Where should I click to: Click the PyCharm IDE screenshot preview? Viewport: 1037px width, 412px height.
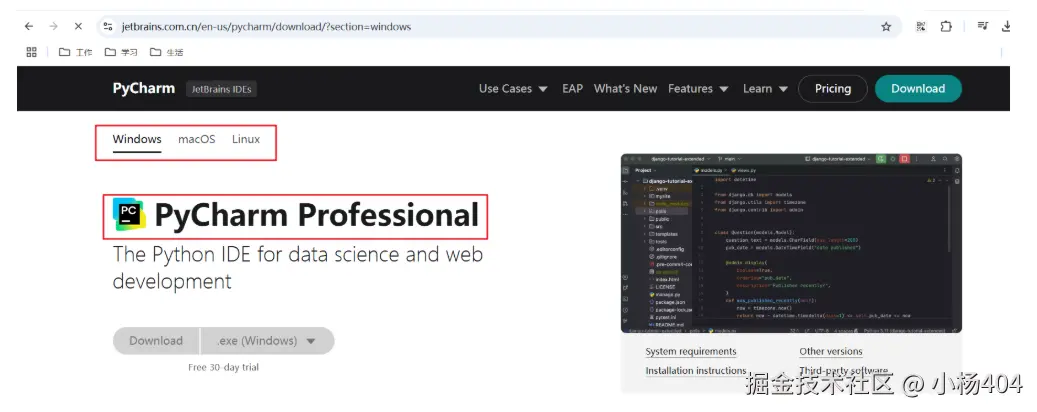pos(791,243)
